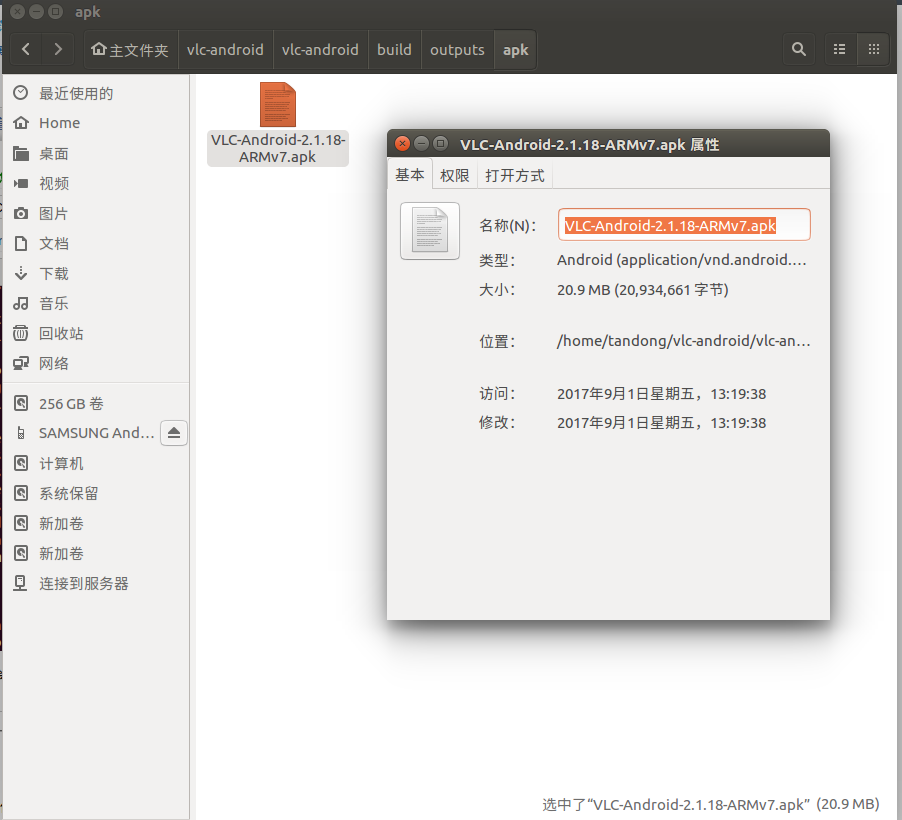
Task: Click the location path /home/tandong/vlc-android
Action: [x=683, y=341]
